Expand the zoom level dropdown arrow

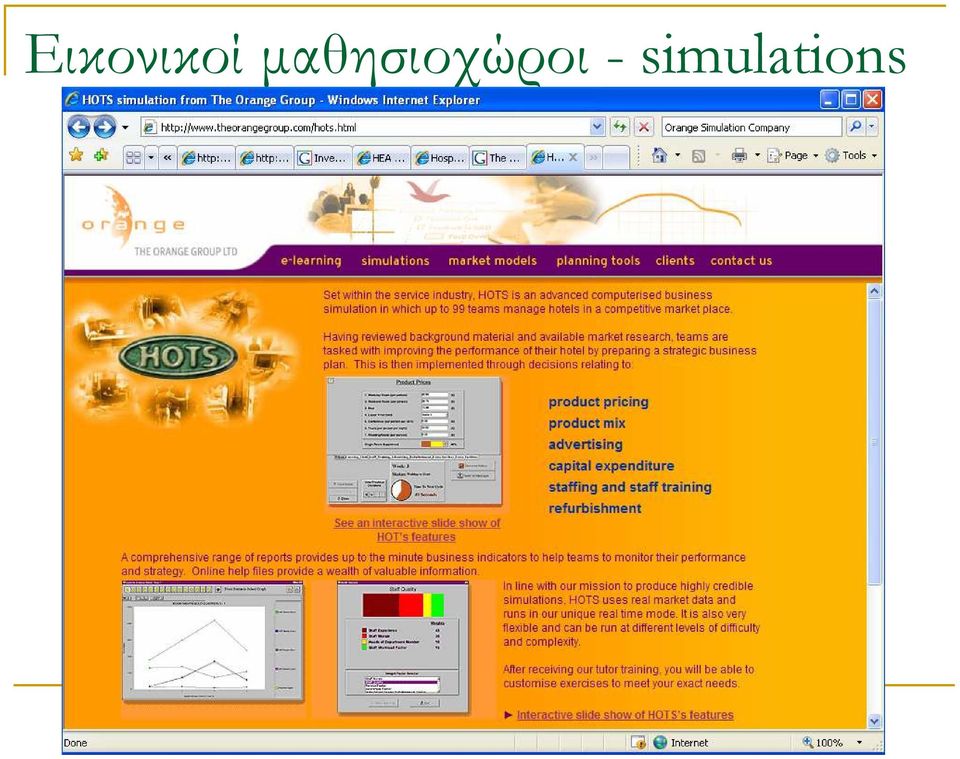point(859,742)
